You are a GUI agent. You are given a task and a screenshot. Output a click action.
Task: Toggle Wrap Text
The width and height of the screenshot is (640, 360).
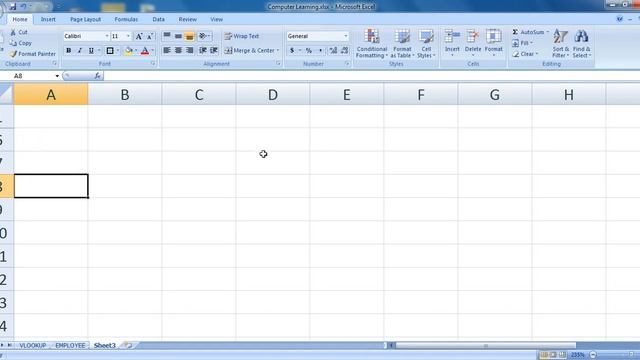coord(241,36)
